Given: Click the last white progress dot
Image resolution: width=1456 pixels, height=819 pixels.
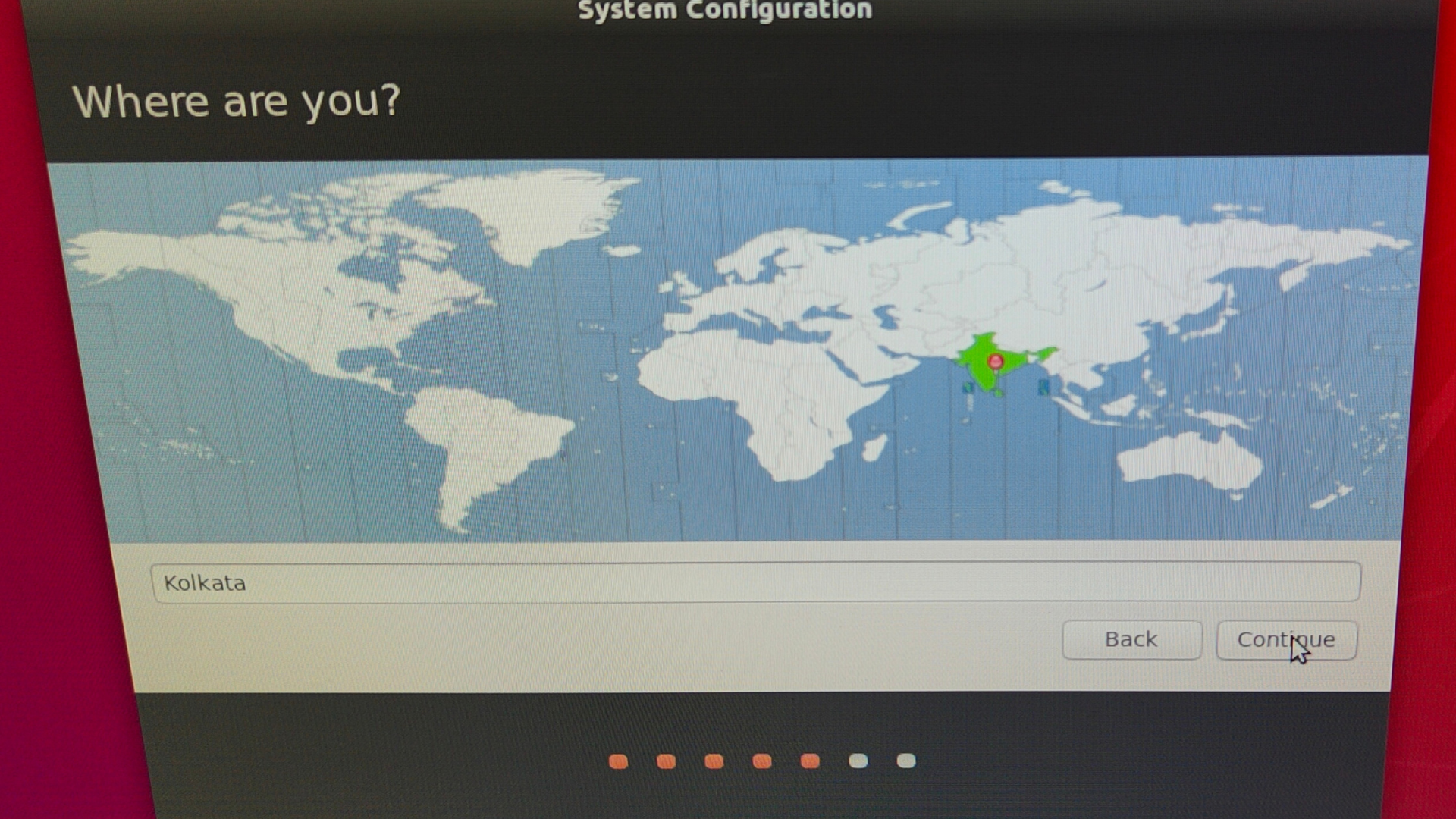Looking at the screenshot, I should (906, 761).
